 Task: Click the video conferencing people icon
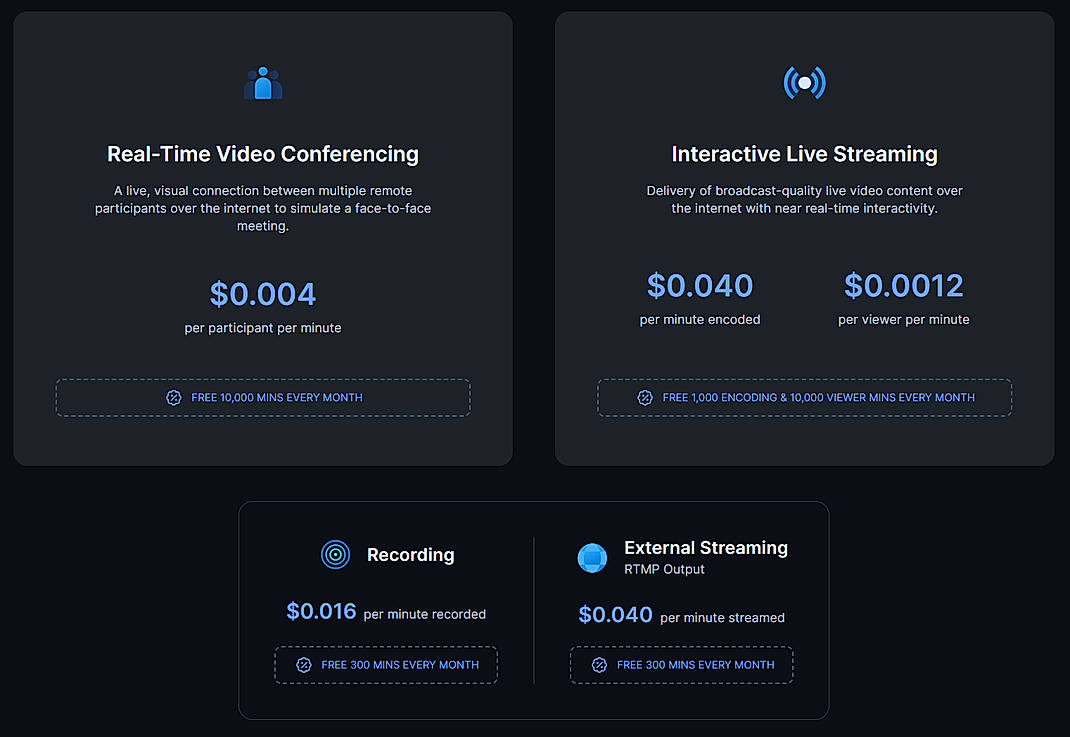[263, 83]
